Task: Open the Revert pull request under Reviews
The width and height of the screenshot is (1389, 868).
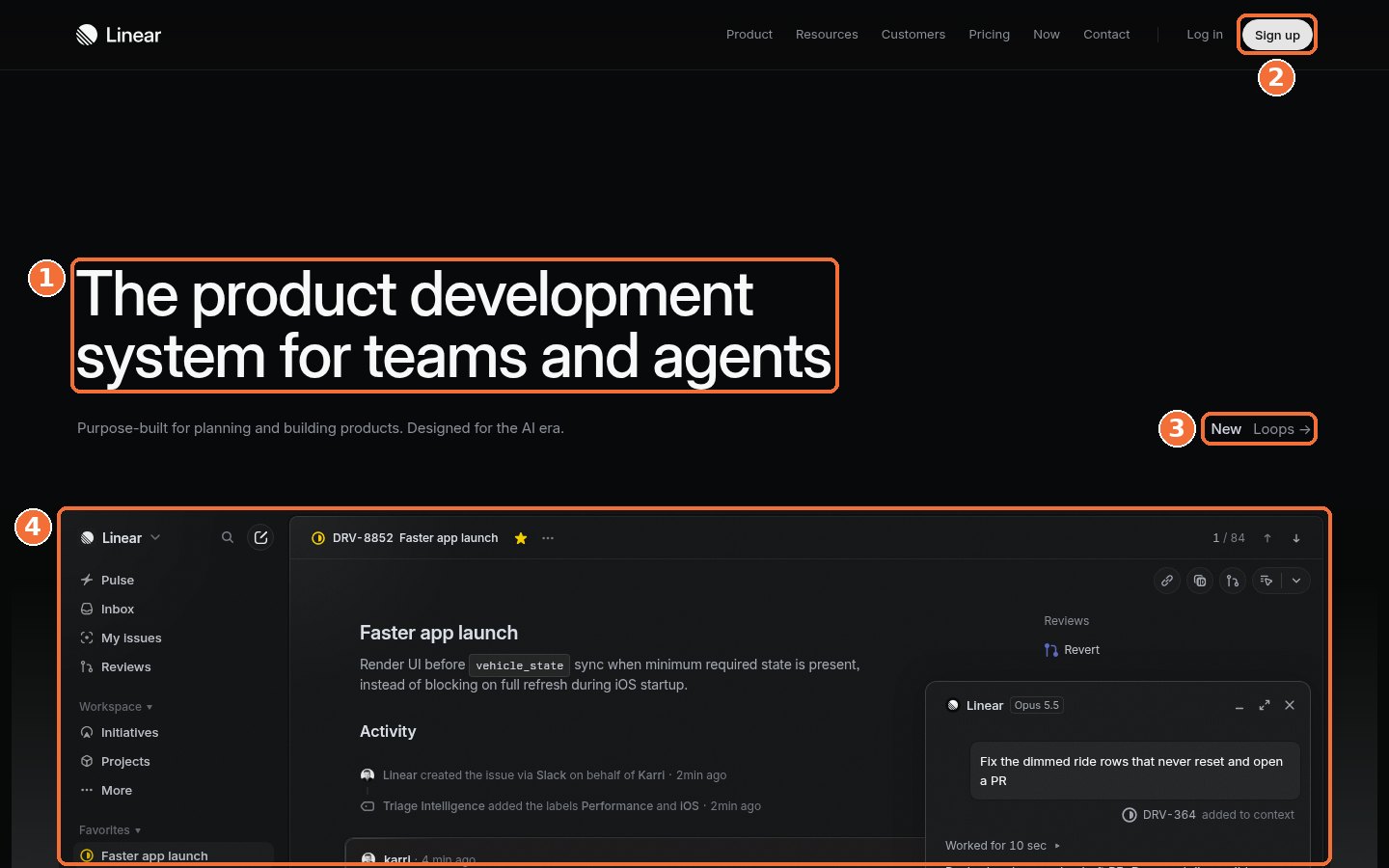Action: point(1072,650)
